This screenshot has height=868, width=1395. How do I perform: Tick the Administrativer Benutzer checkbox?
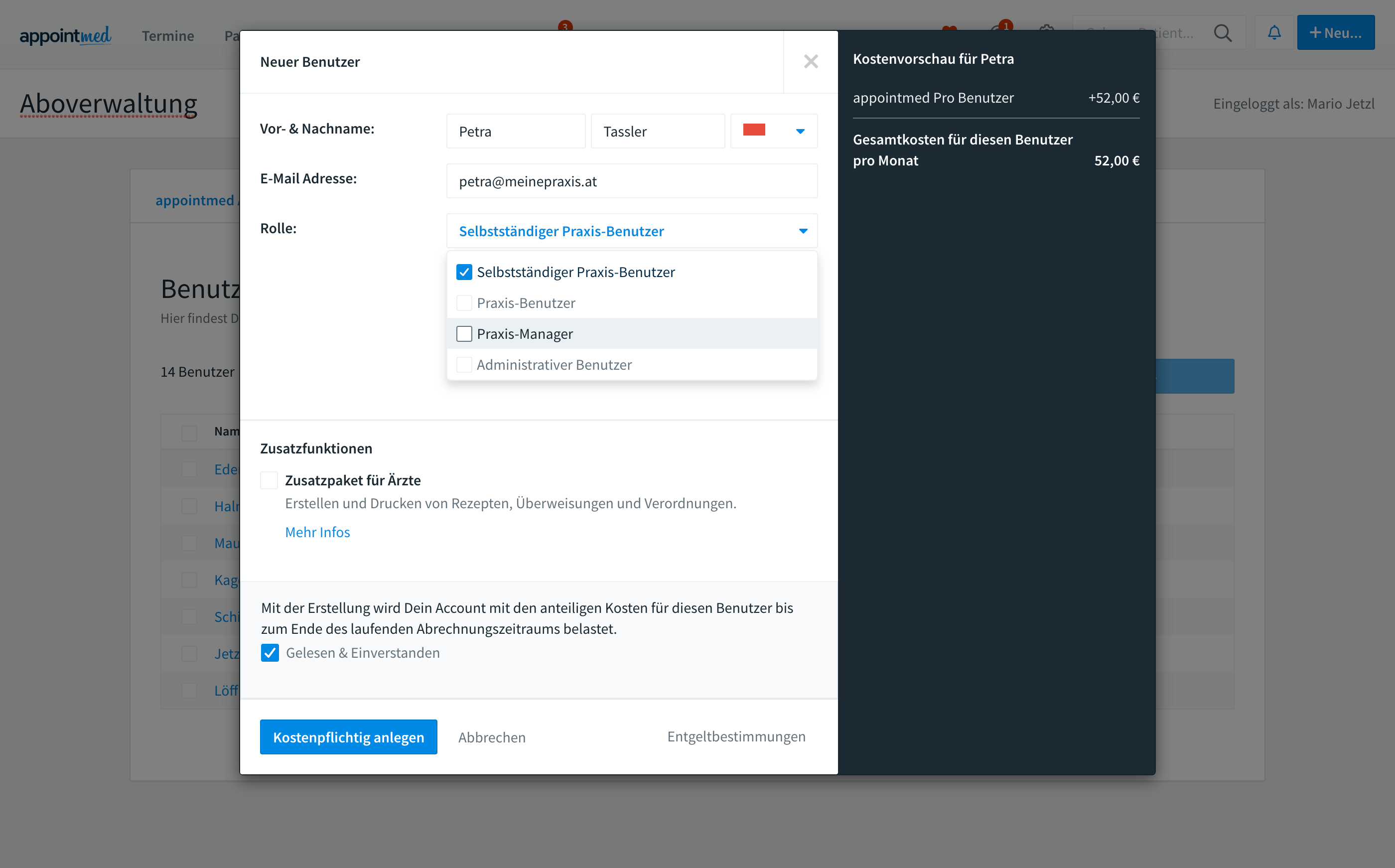[x=464, y=365]
